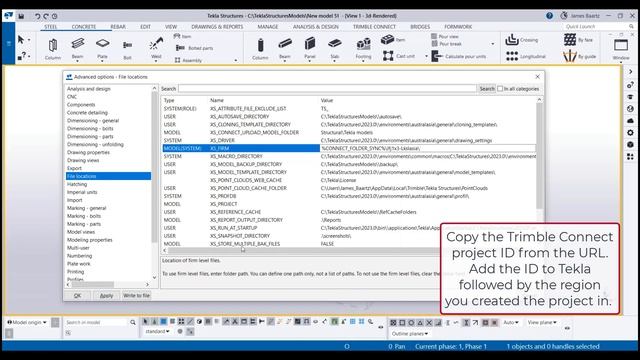Open the Auto snap dropdown
The height and width of the screenshot is (360, 640).
pos(511,322)
